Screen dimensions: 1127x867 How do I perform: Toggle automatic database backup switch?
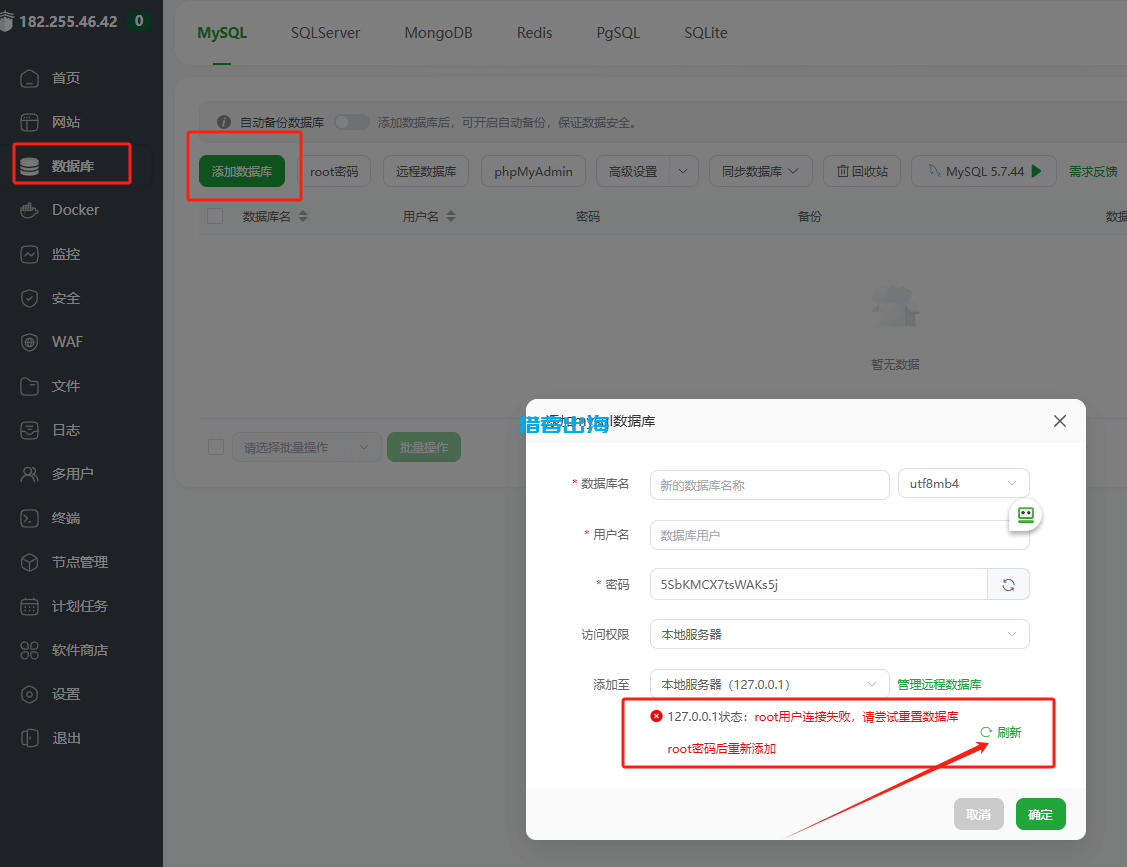click(351, 122)
